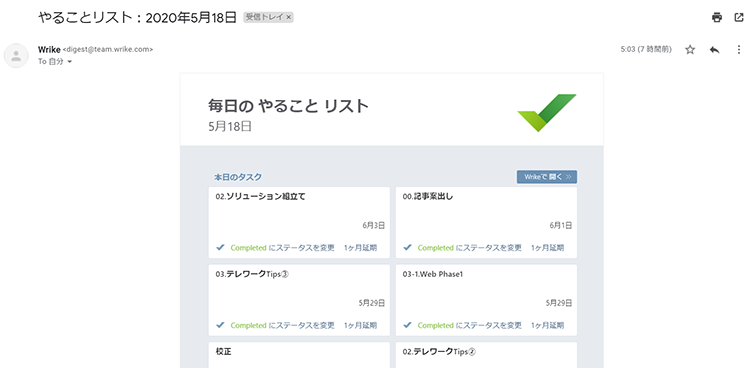Screen dimensions: 750x368
Task: Click the 5:03 (7 時間前) timestamp
Action: (646, 49)
